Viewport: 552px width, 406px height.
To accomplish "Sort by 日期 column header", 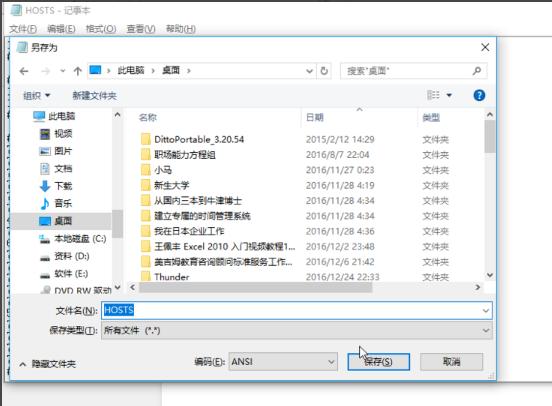I will [x=315, y=117].
